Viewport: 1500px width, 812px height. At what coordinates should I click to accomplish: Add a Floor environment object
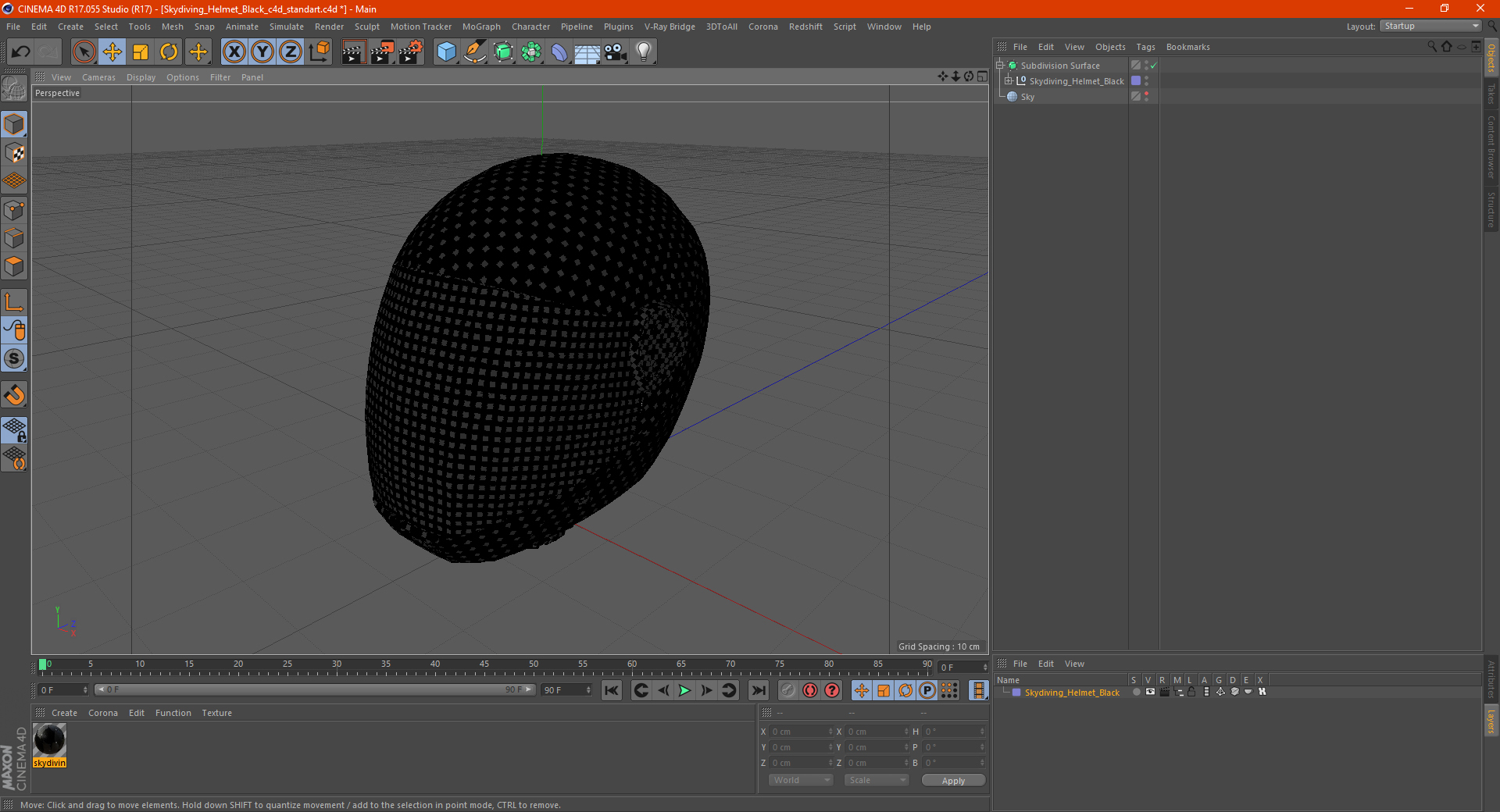(587, 52)
